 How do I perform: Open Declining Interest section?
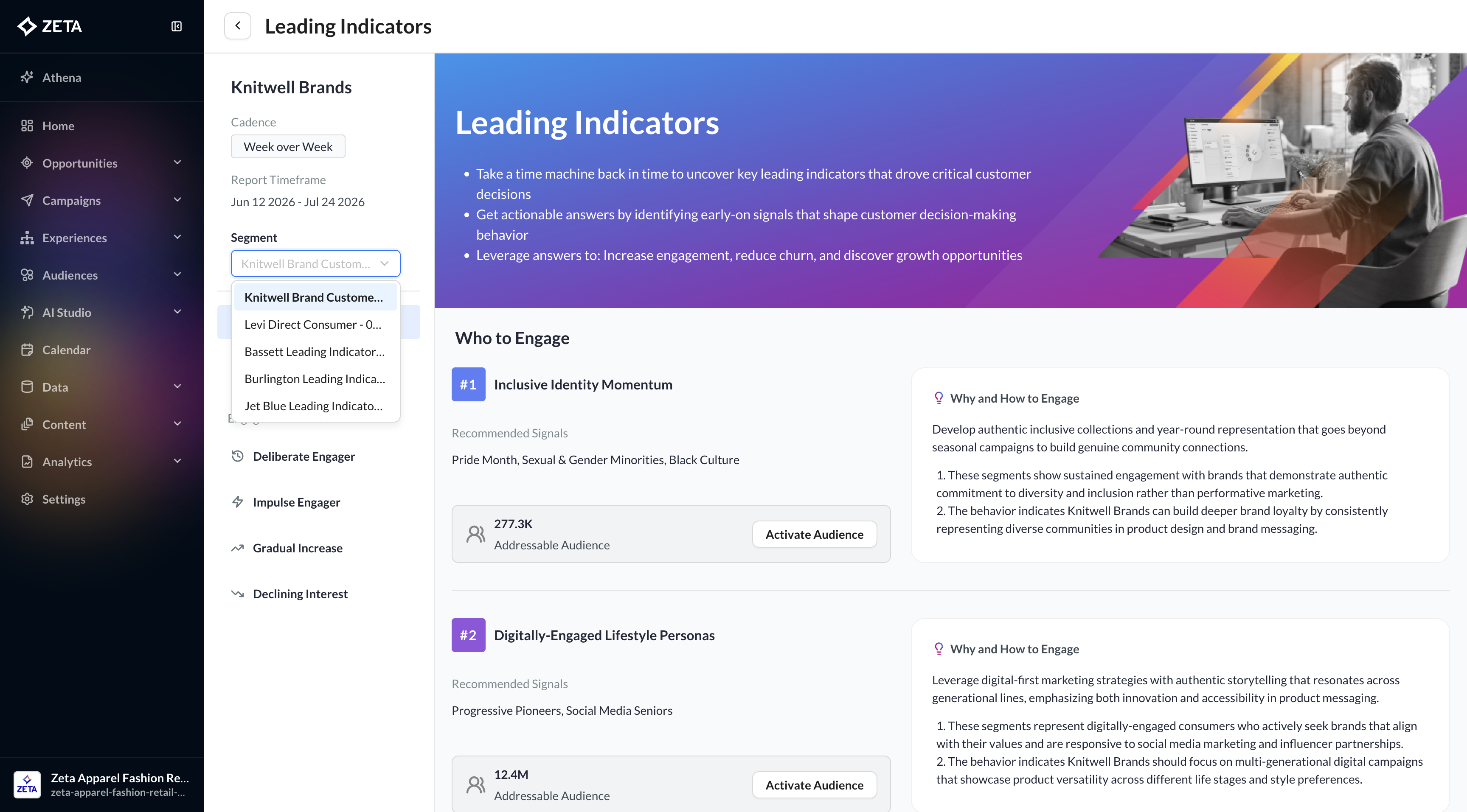(x=318, y=594)
